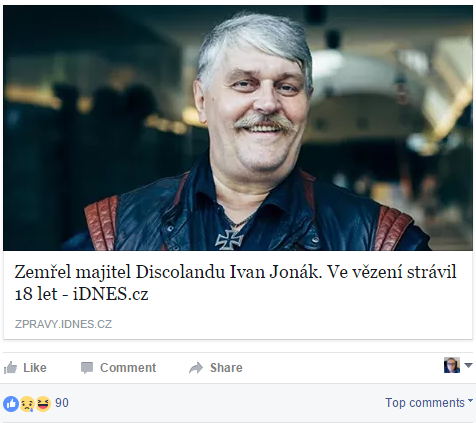This screenshot has height=423, width=476.
Task: Click the Comment text label
Action: pos(128,368)
